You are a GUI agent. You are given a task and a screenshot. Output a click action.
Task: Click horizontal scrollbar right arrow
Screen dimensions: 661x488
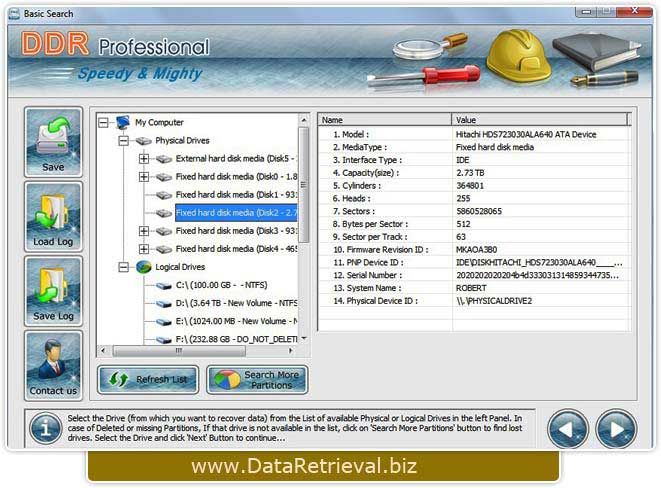(290, 351)
